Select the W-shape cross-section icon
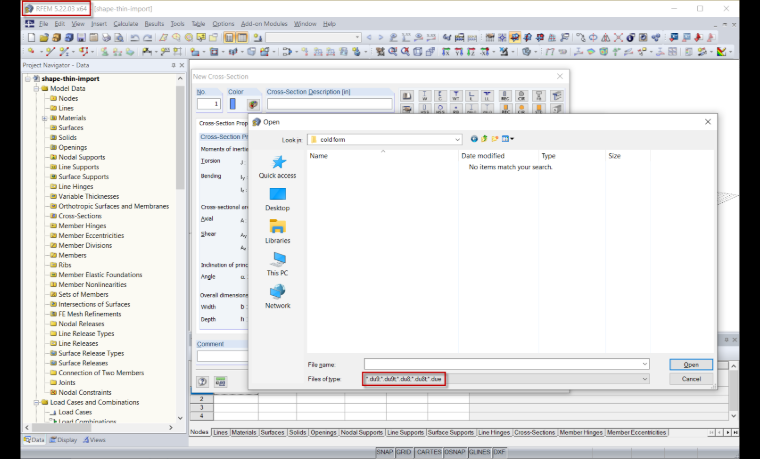Screen dimensions: 760x459 coord(425,96)
